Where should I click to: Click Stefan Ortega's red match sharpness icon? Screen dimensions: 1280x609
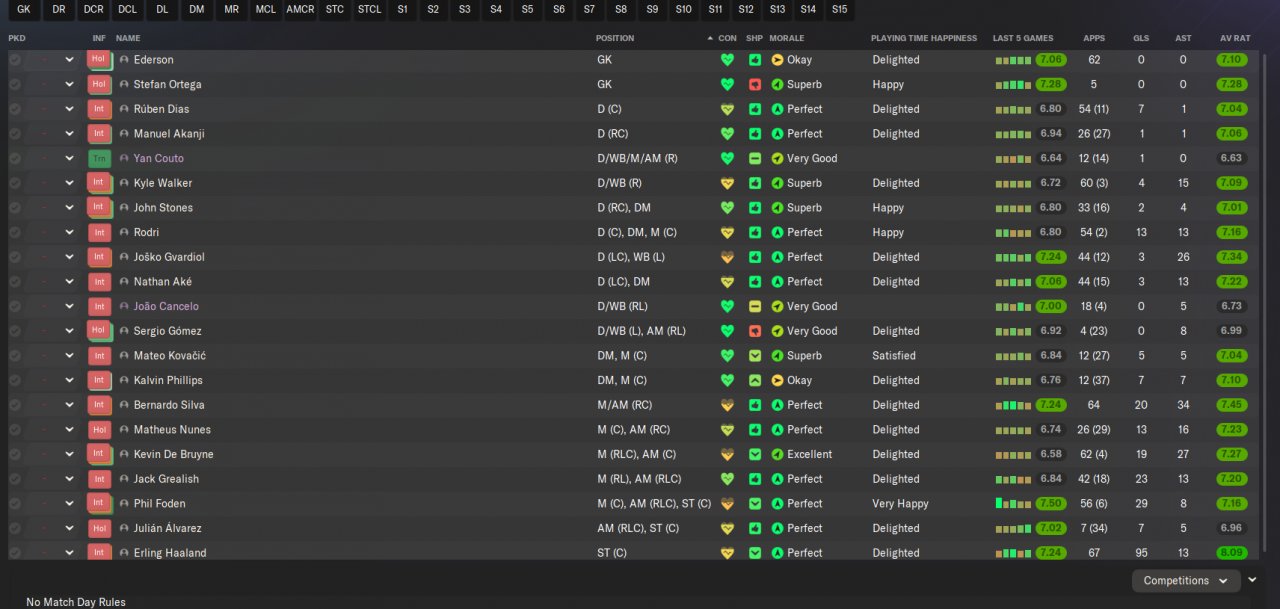754,85
